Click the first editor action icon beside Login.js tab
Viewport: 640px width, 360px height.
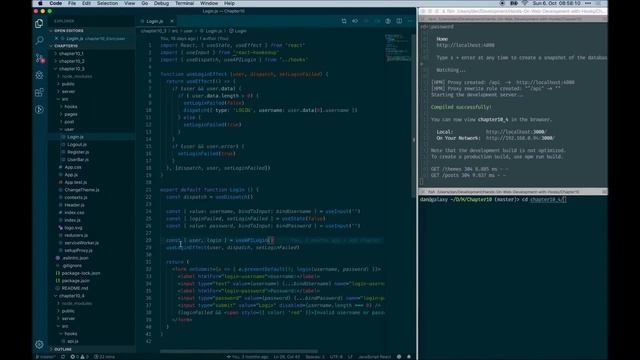pos(344,21)
